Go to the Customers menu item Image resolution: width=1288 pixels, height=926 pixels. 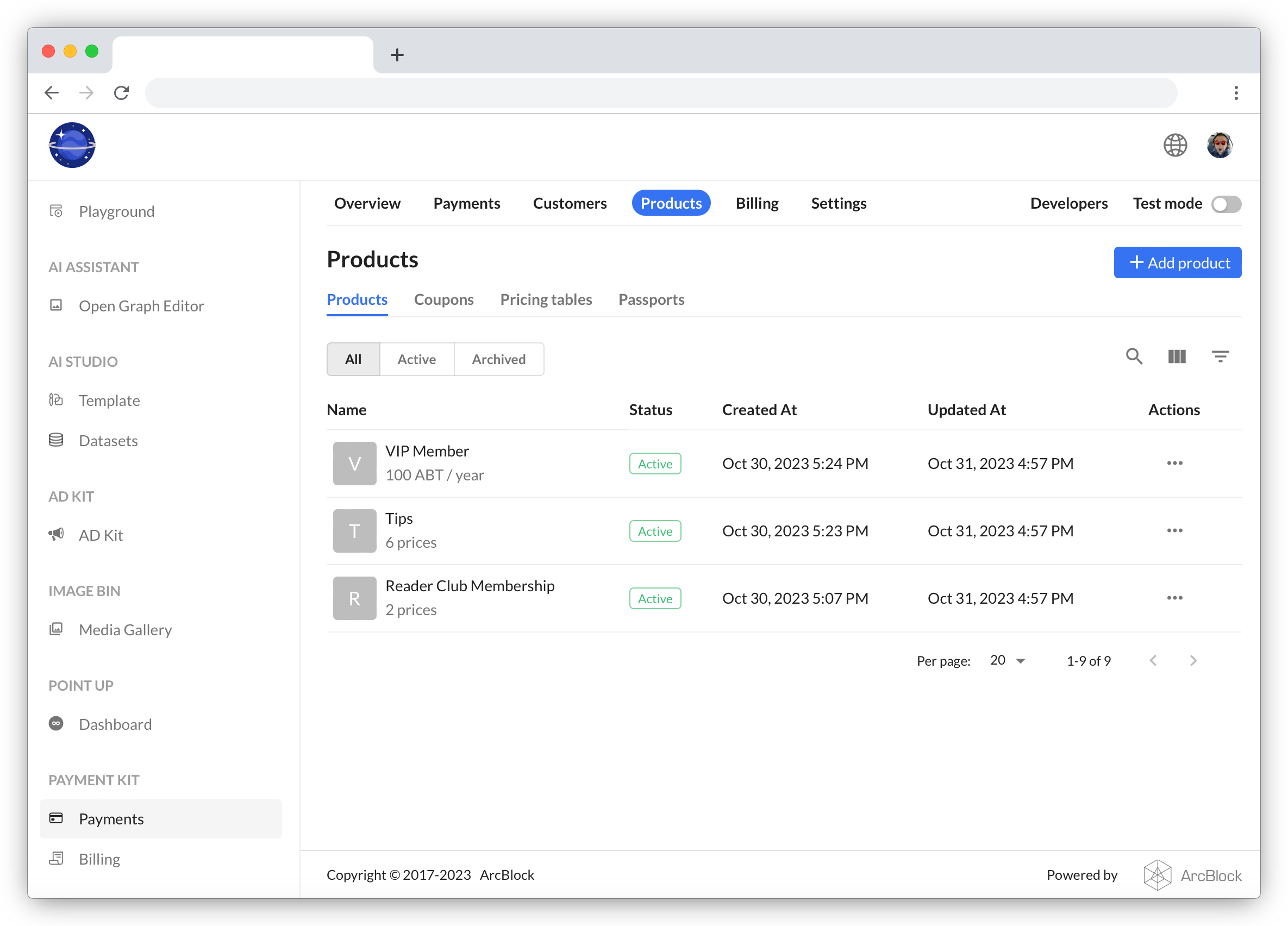pos(569,203)
